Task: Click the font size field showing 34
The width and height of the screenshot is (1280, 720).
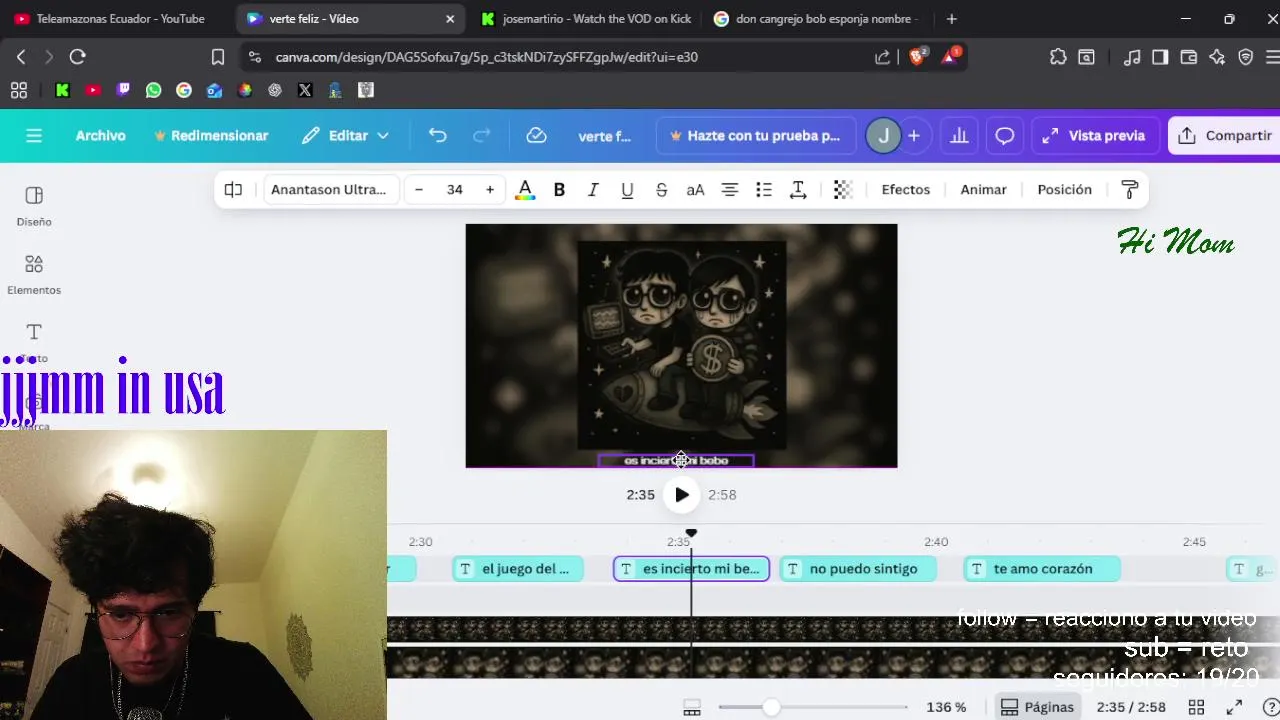Action: pyautogui.click(x=455, y=189)
